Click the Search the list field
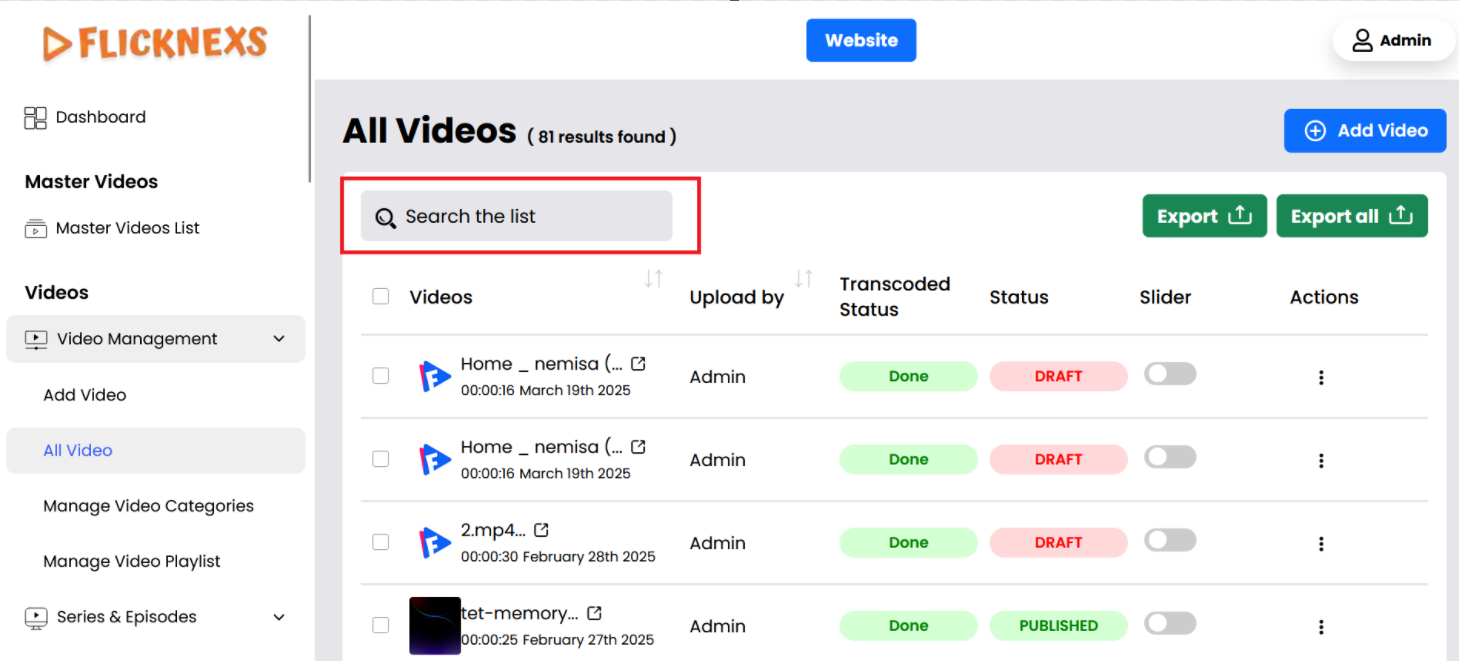The image size is (1459, 661). pyautogui.click(x=517, y=216)
